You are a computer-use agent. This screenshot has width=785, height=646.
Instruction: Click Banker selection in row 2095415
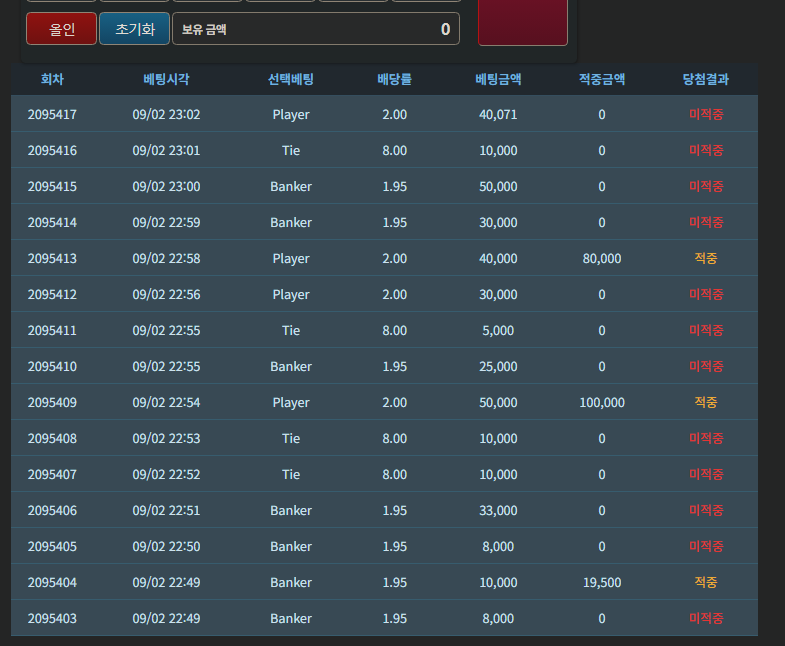point(291,187)
